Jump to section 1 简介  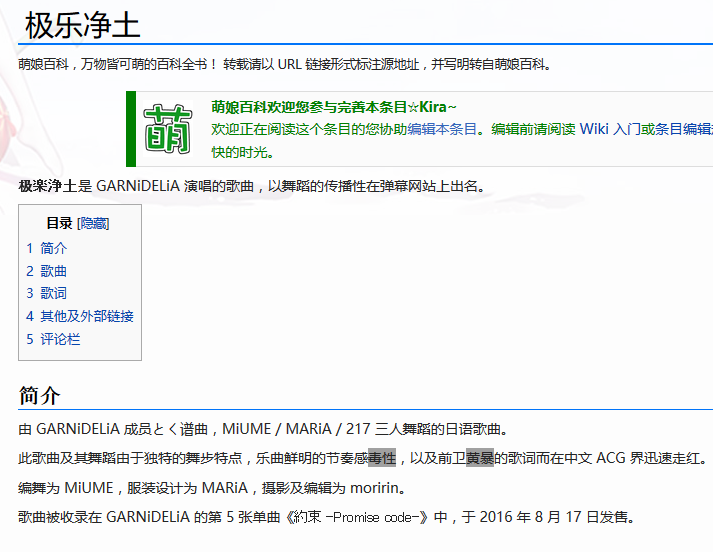point(46,248)
